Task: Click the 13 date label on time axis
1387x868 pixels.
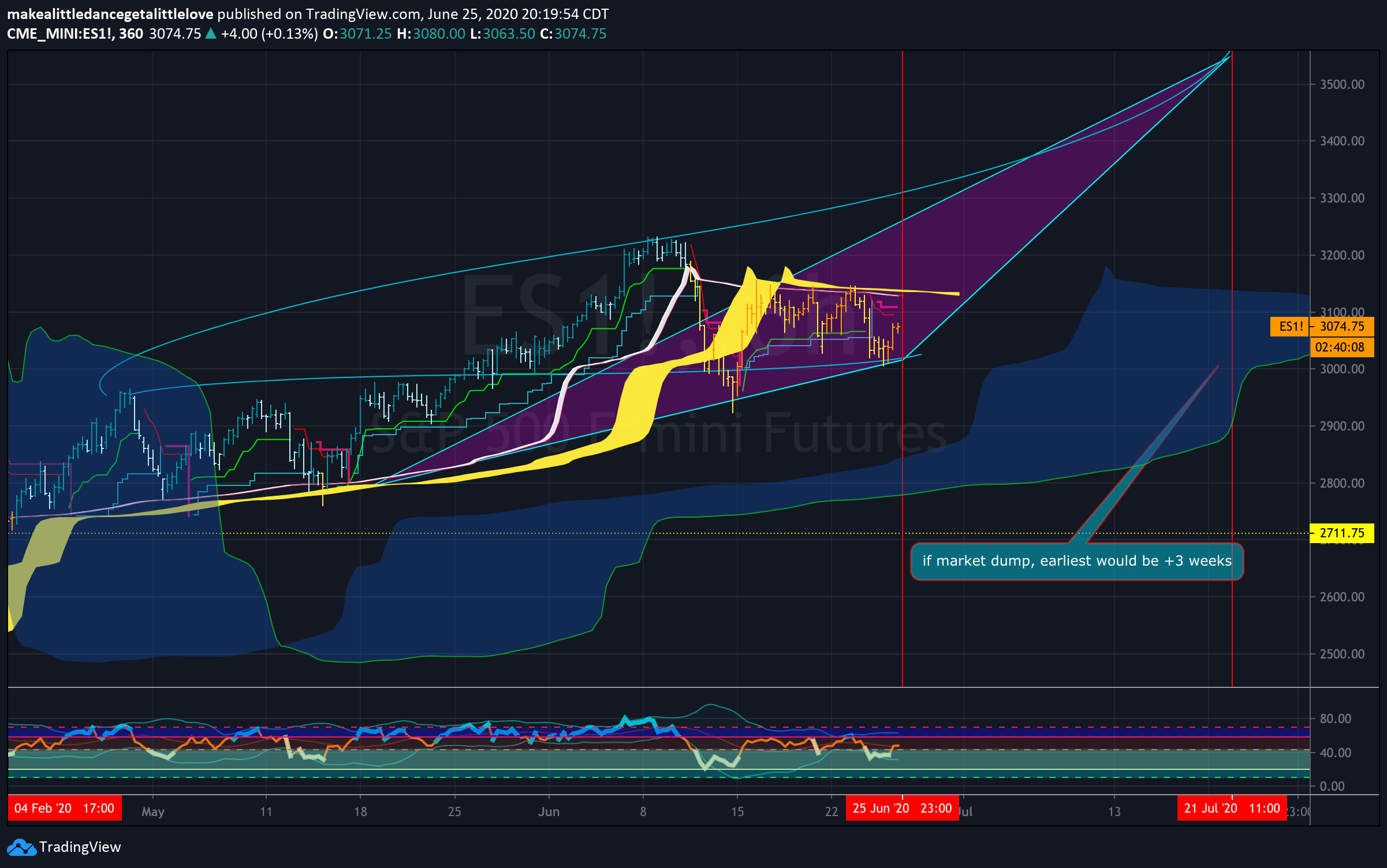Action: point(1114,811)
